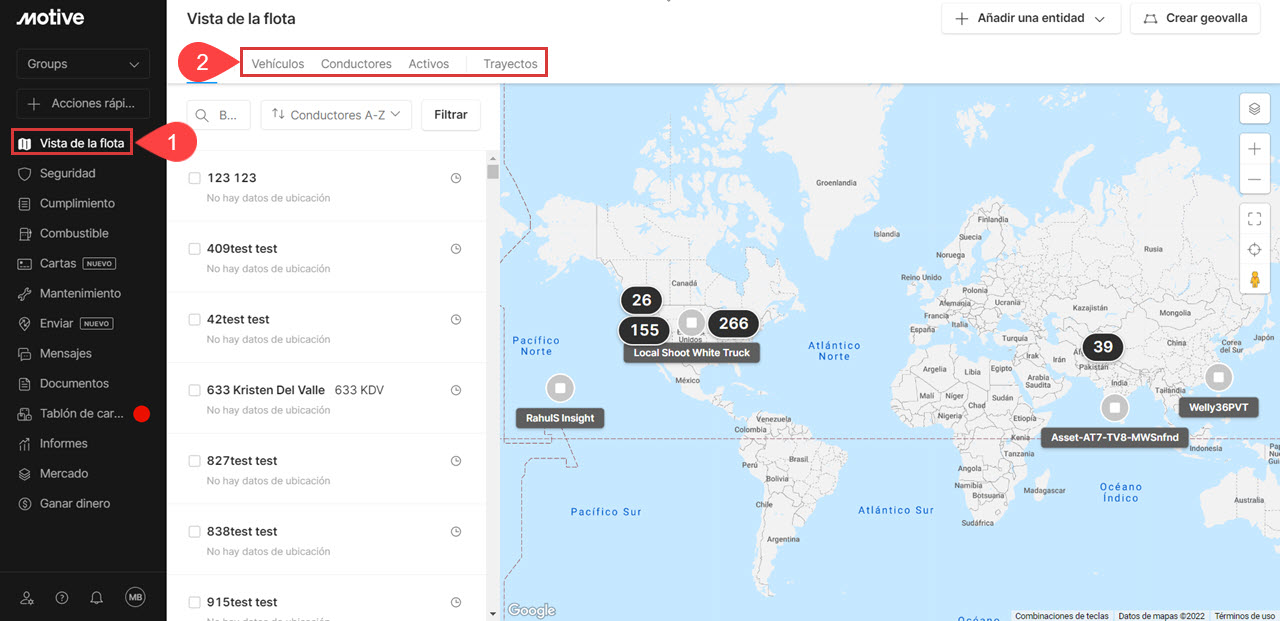Expand the Groups dropdown
The image size is (1280, 621).
pyautogui.click(x=83, y=64)
